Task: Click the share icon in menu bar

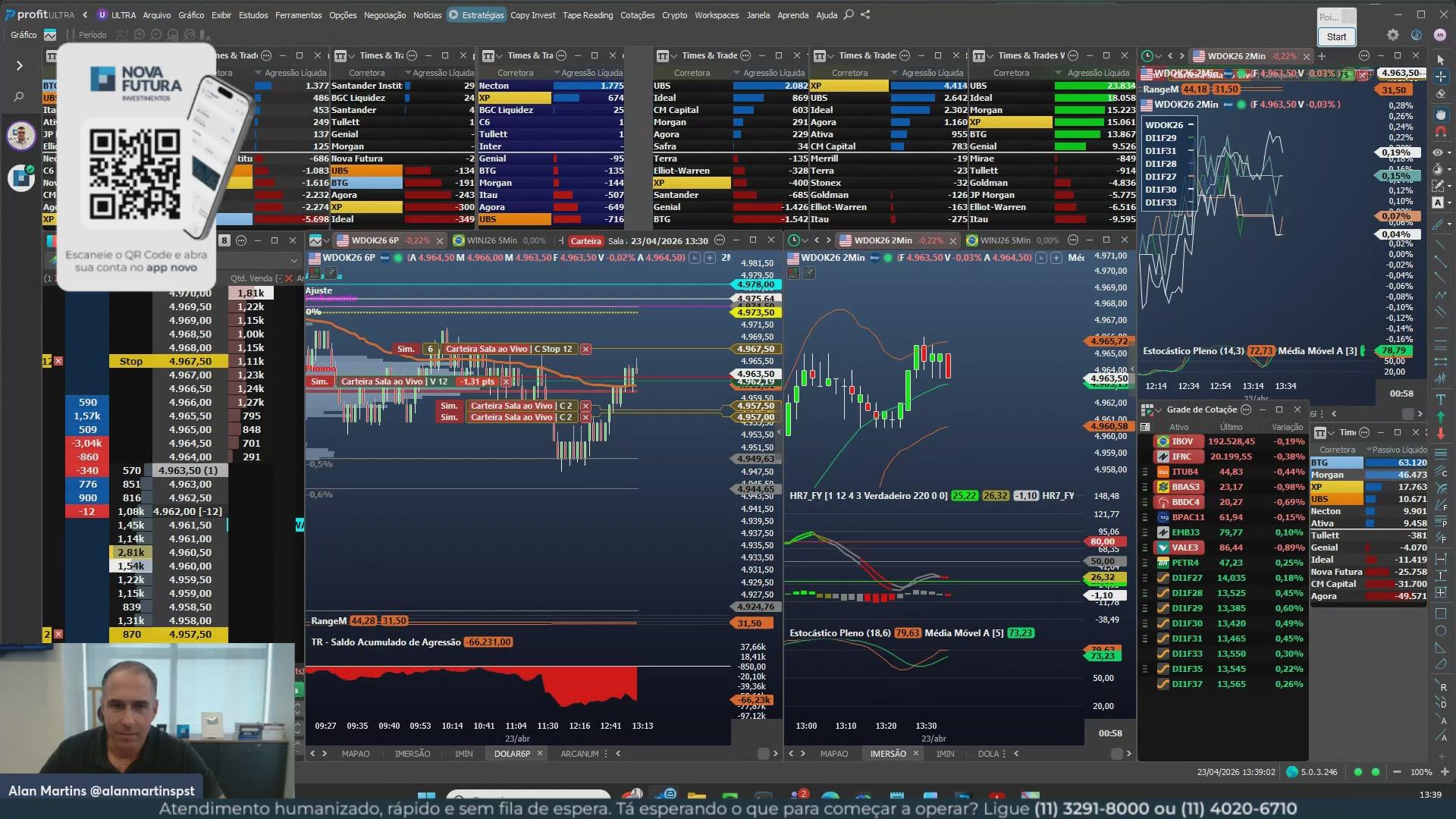Action: tap(865, 14)
